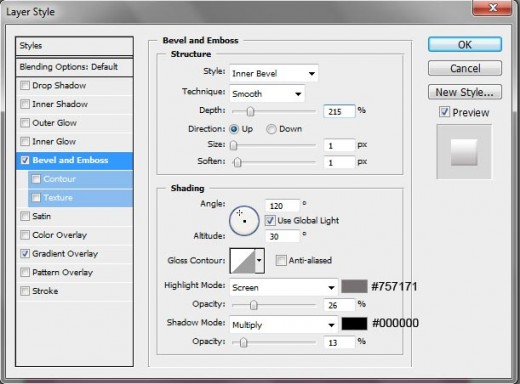Image resolution: width=520 pixels, height=384 pixels.
Task: Open the Shadow Mode dropdown showing Multiply
Action: pyautogui.click(x=283, y=325)
